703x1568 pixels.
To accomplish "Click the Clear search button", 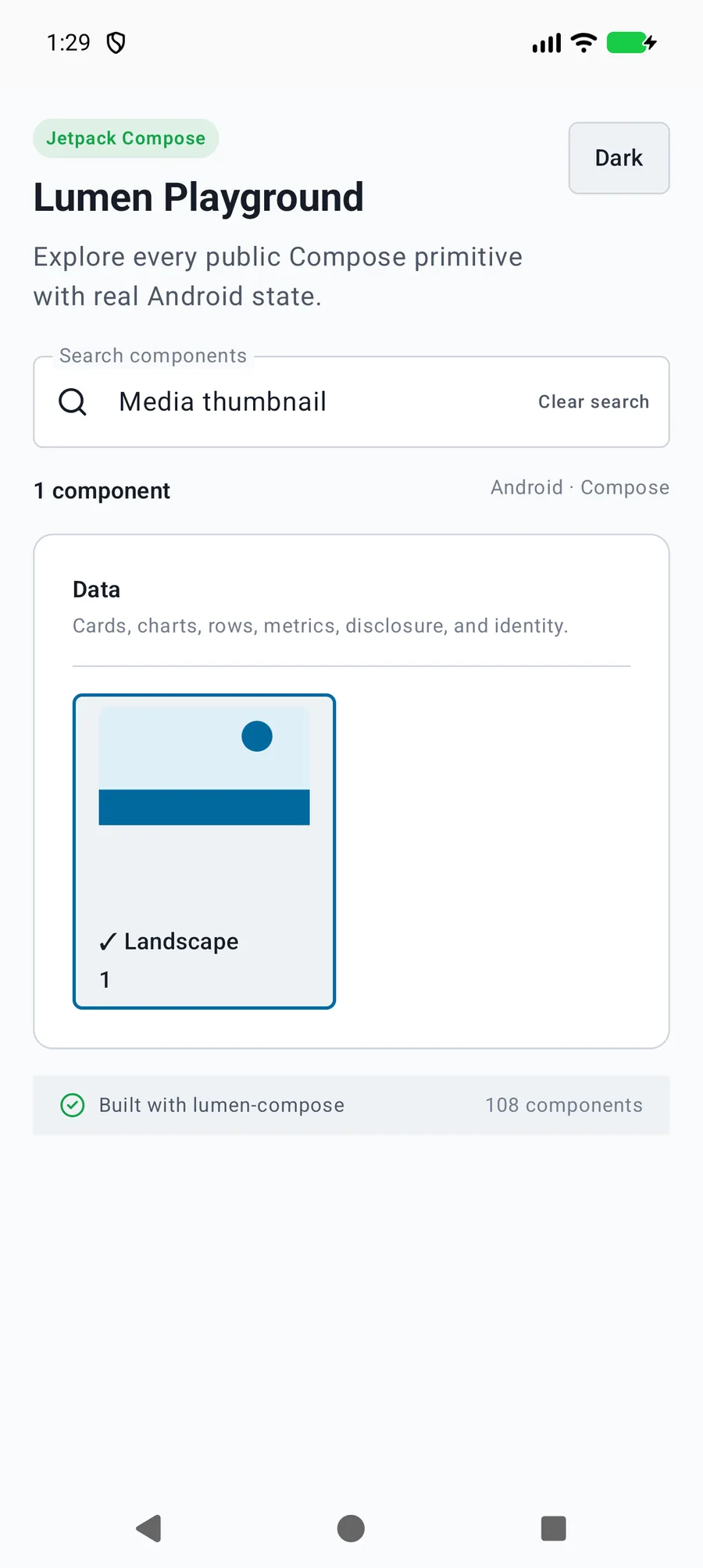I will tap(594, 402).
